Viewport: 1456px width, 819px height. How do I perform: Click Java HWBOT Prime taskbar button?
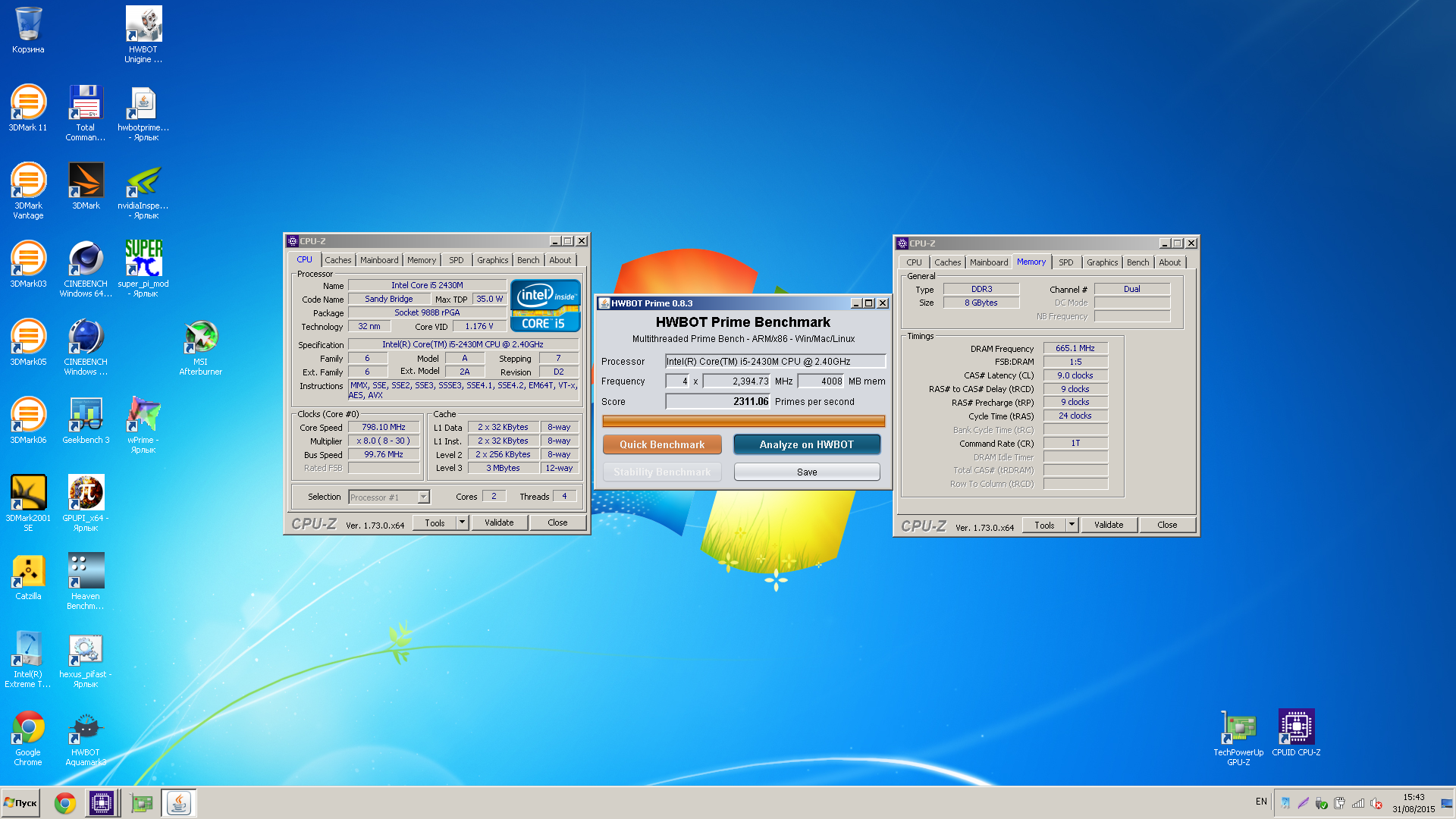(x=179, y=803)
